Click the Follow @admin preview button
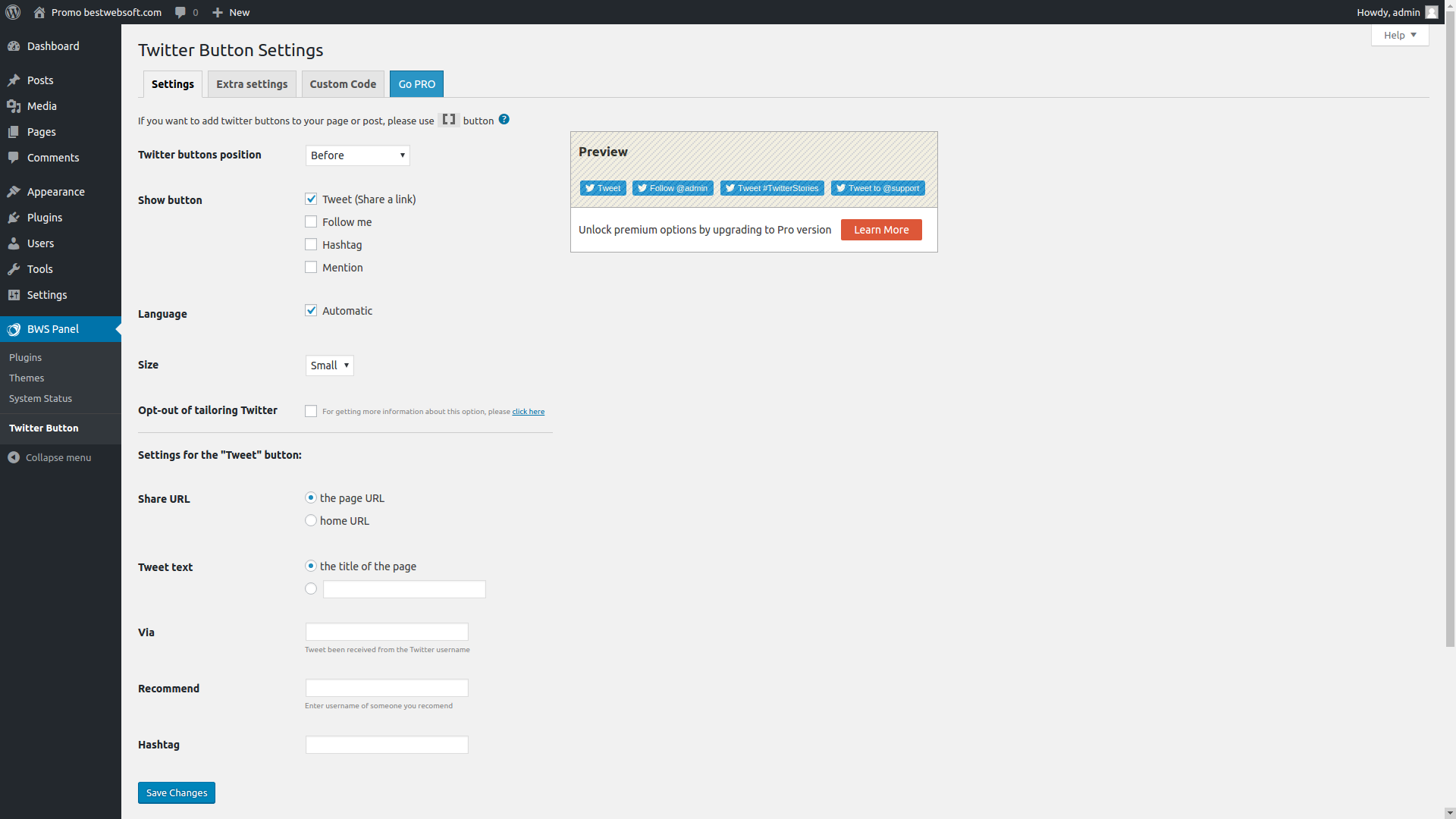The width and height of the screenshot is (1456, 819). (673, 188)
